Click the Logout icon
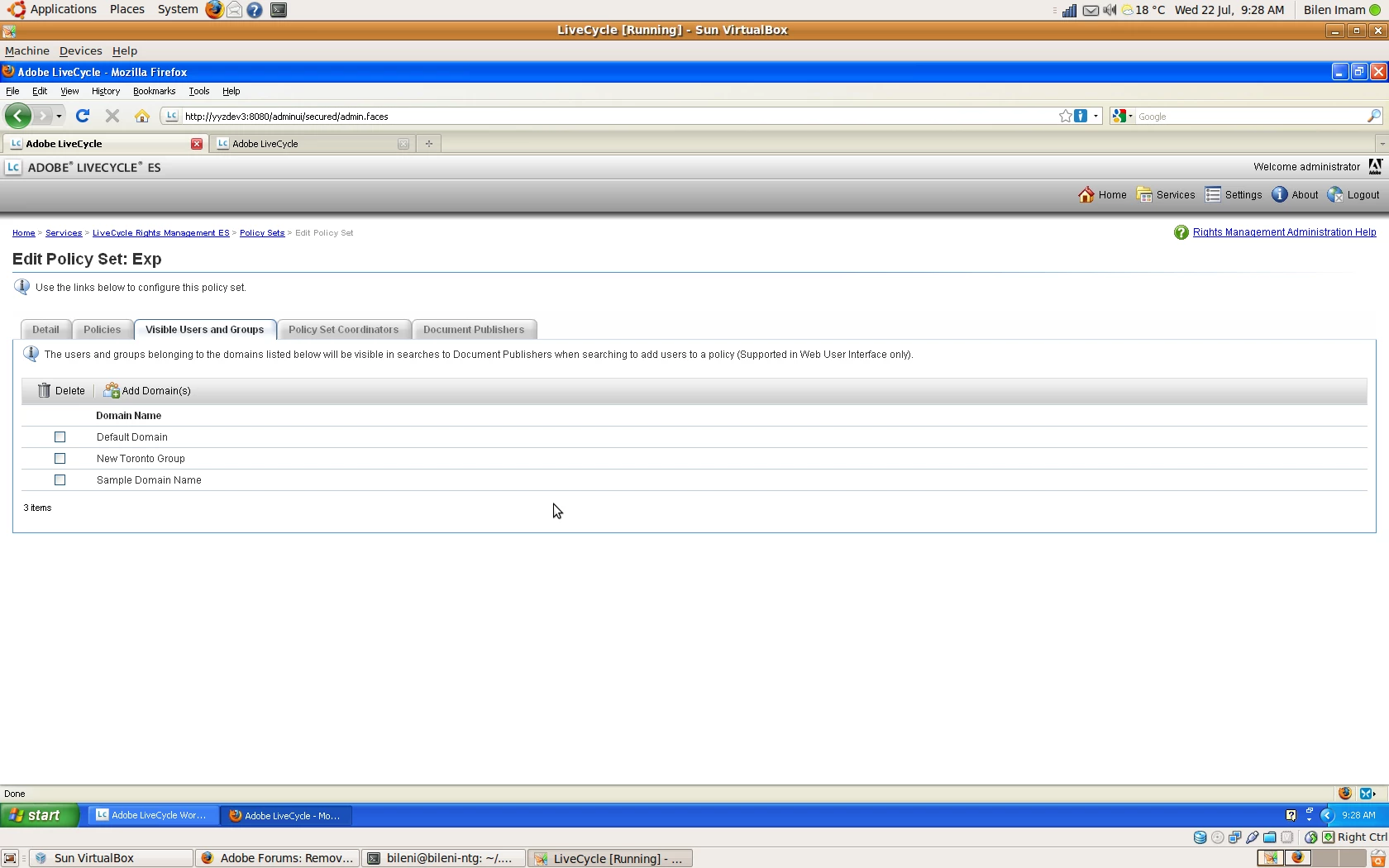The width and height of the screenshot is (1389, 868). [1335, 195]
